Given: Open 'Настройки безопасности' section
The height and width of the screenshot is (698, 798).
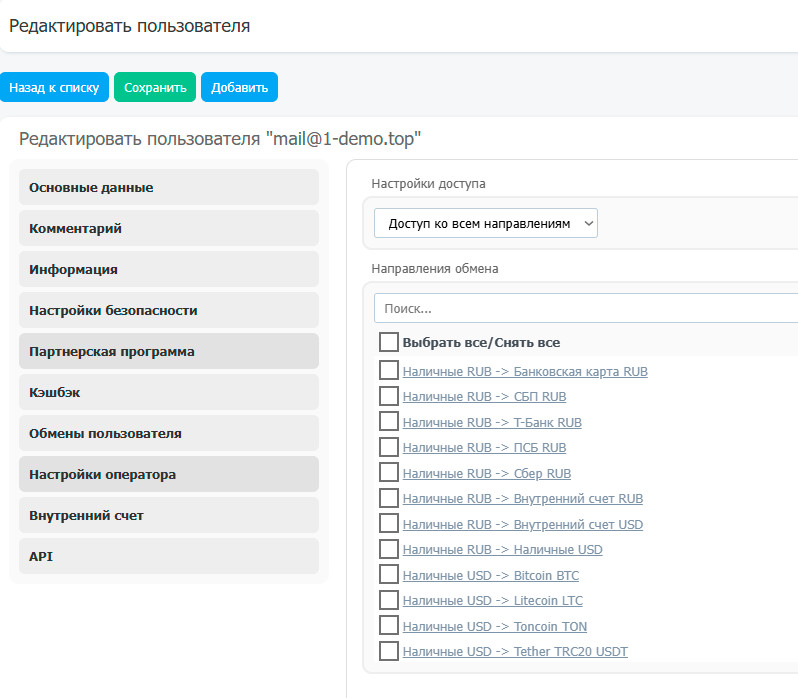Looking at the screenshot, I should point(168,310).
